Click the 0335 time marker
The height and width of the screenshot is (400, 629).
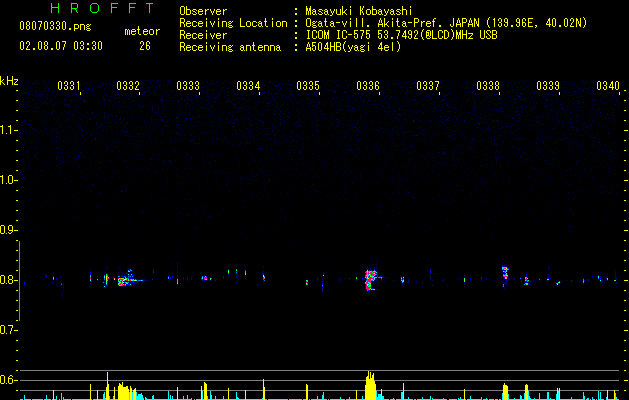coord(308,85)
